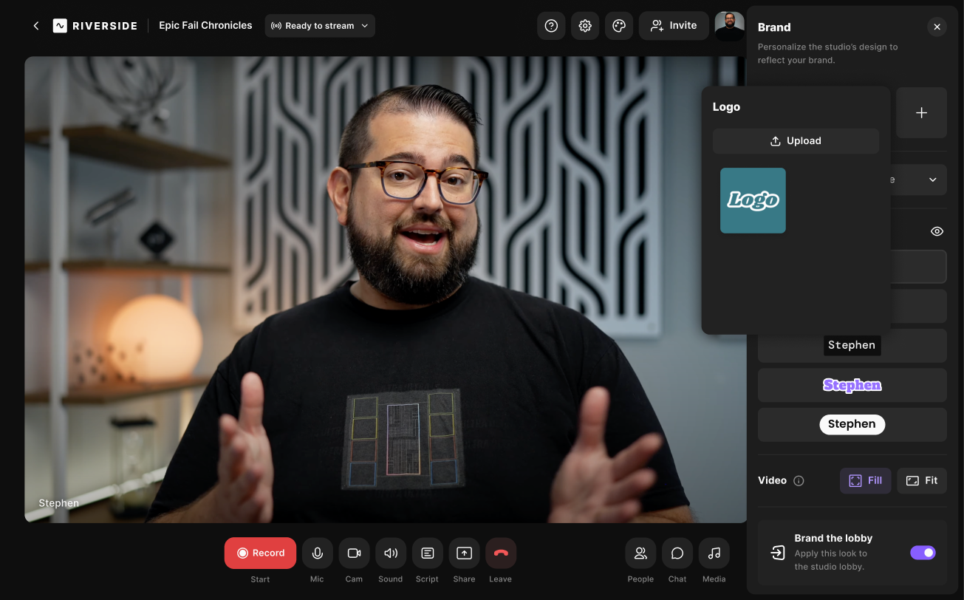Click the uploaded Logo thumbnail
This screenshot has width=964, height=600.
tap(752, 200)
